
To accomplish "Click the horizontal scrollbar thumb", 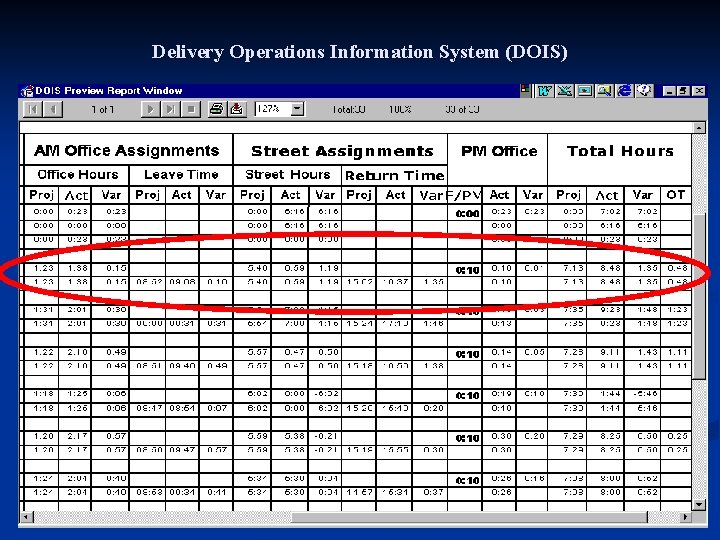I will (469, 517).
